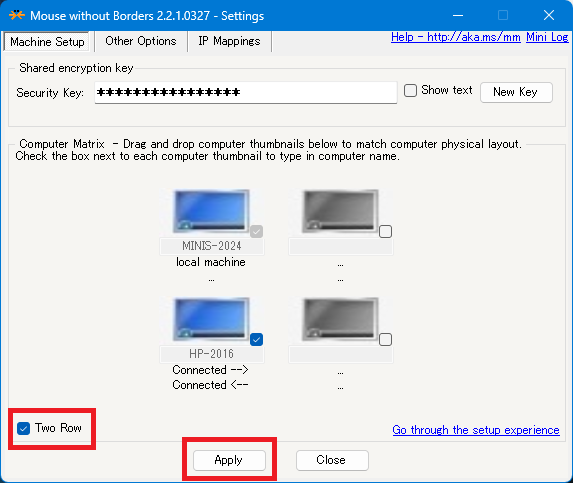The width and height of the screenshot is (573, 483).
Task: Select the MINIS-2024 computer thumbnail
Action: pos(211,211)
